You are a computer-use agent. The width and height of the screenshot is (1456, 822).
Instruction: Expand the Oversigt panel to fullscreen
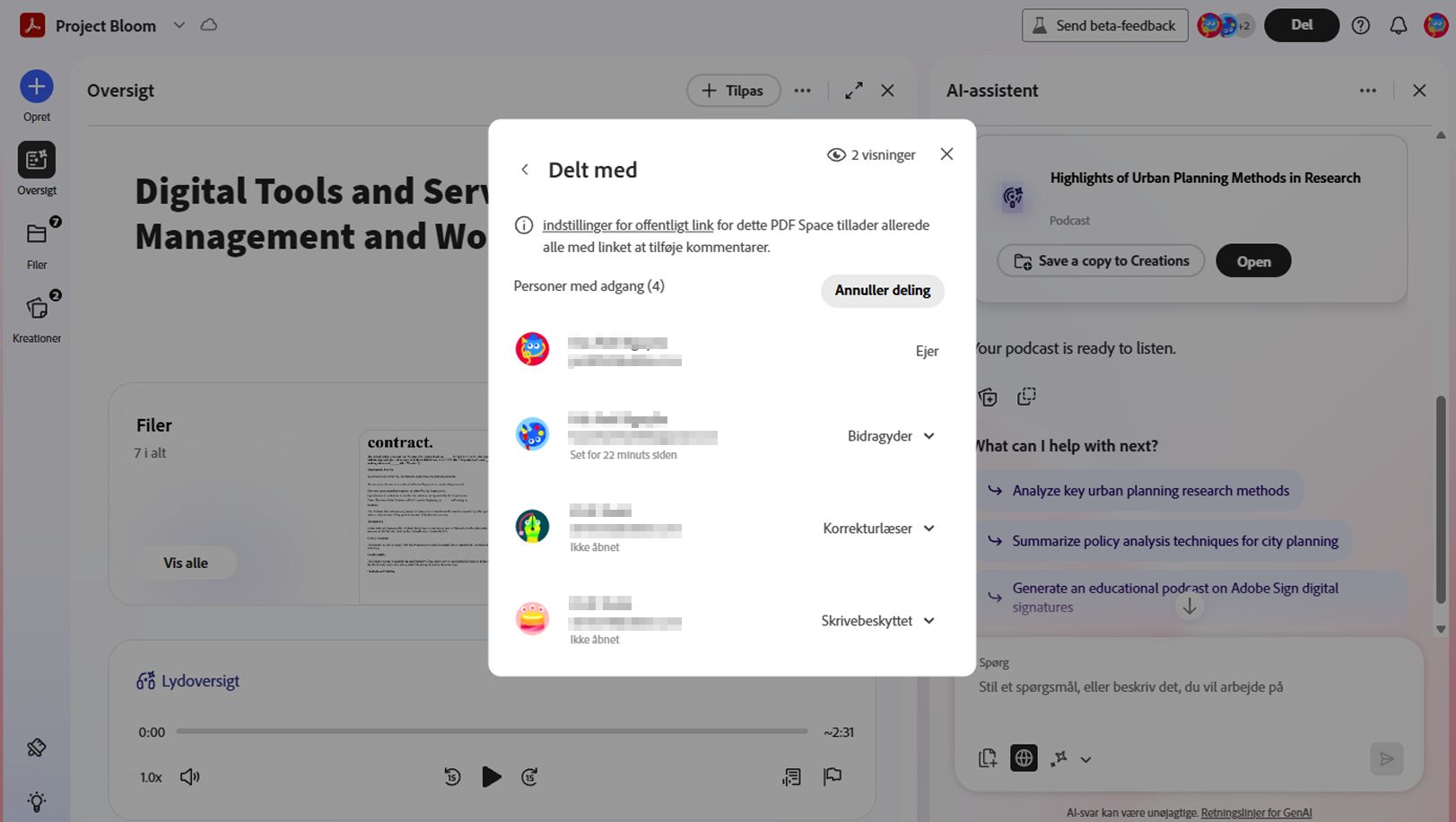pyautogui.click(x=854, y=91)
